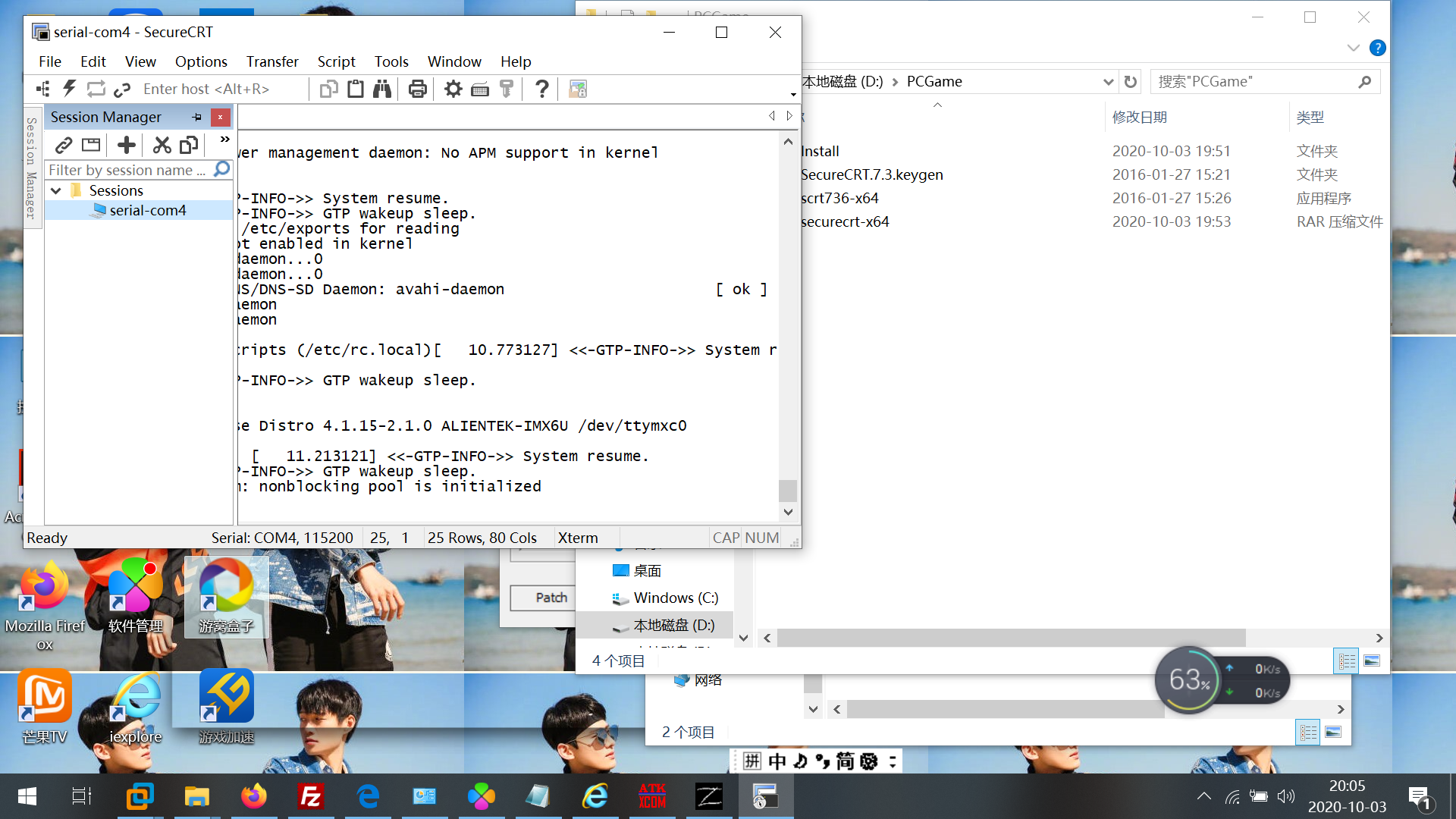Toggle the CAP lock indicator in status bar
This screenshot has height=819, width=1456.
coord(725,538)
